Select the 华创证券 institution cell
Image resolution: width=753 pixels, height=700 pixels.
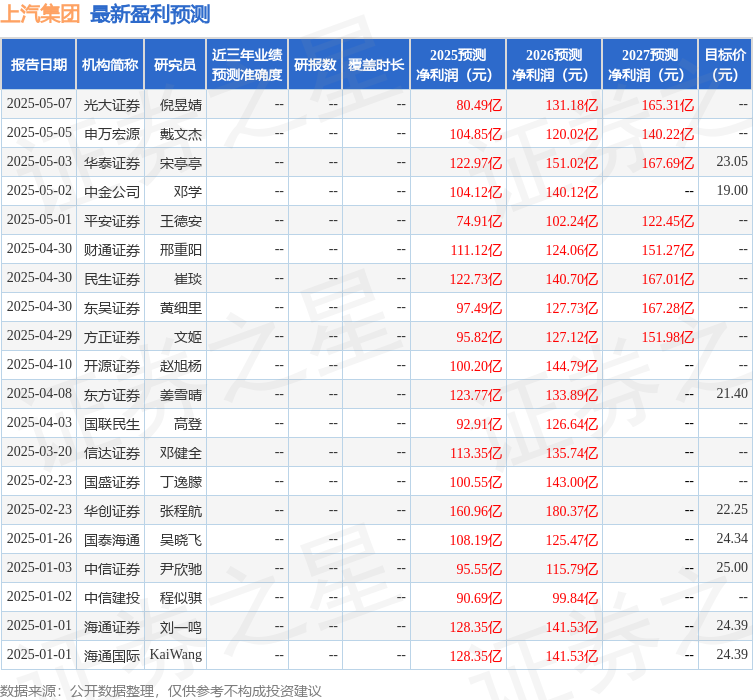pyautogui.click(x=112, y=511)
